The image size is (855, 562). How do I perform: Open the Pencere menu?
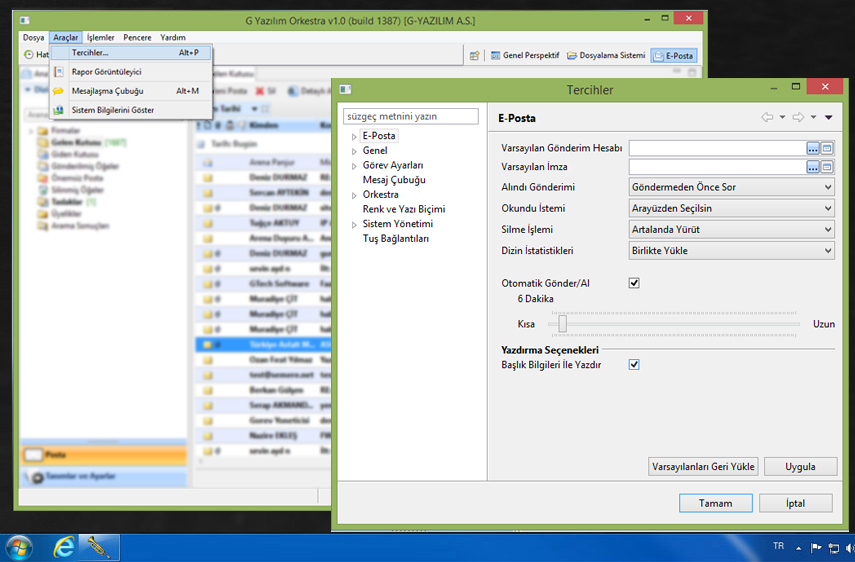137,38
